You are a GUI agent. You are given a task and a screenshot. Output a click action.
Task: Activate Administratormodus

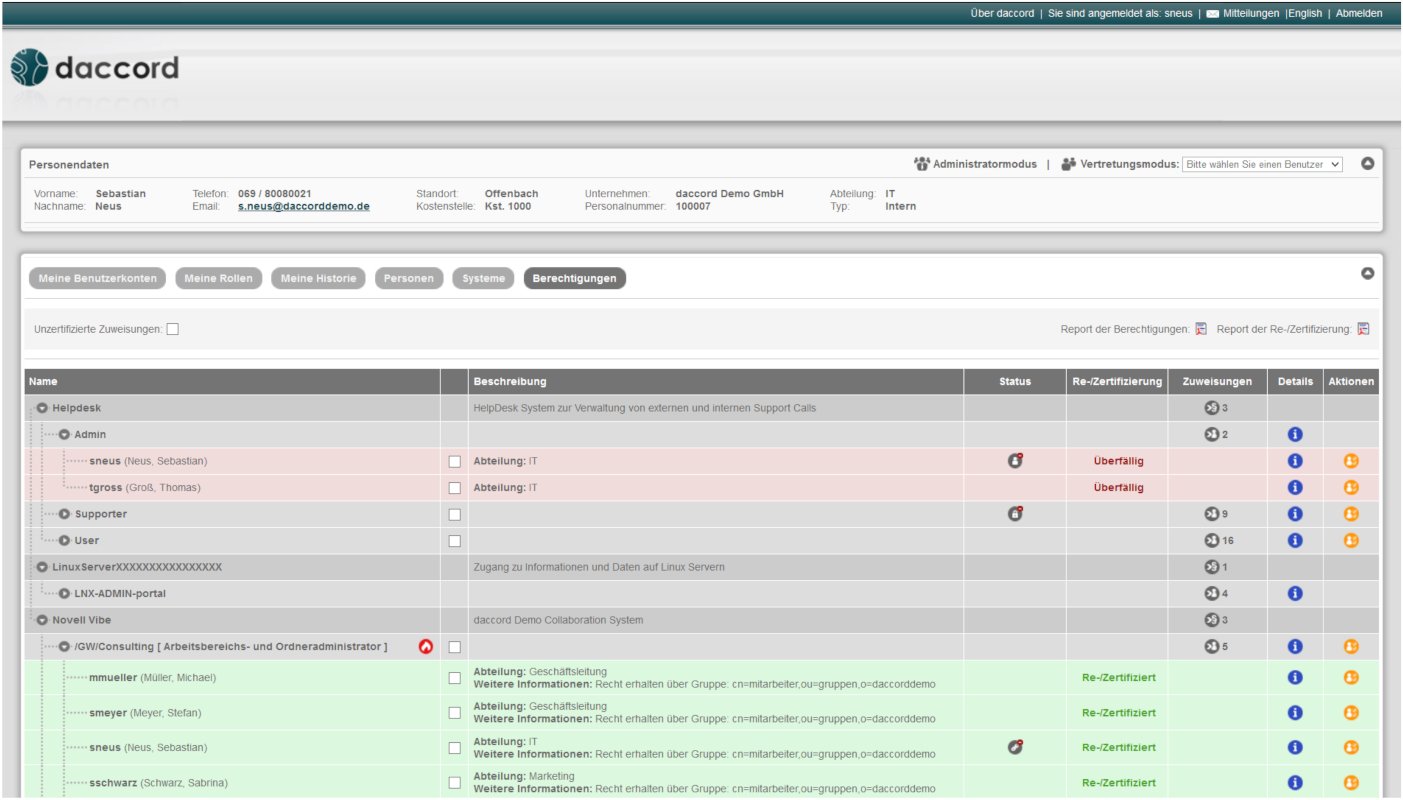point(985,164)
